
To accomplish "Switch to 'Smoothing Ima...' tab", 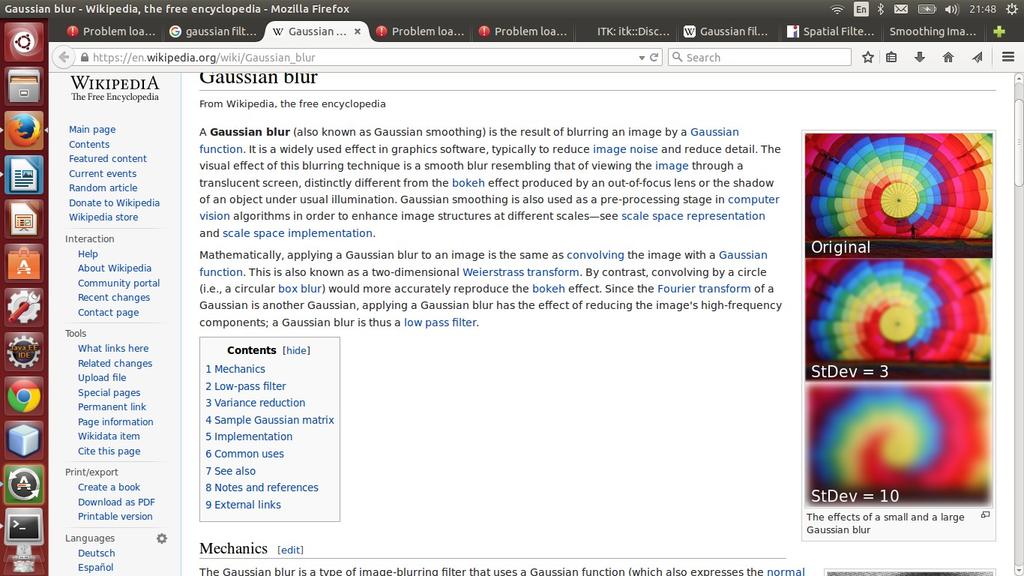I will click(x=933, y=31).
